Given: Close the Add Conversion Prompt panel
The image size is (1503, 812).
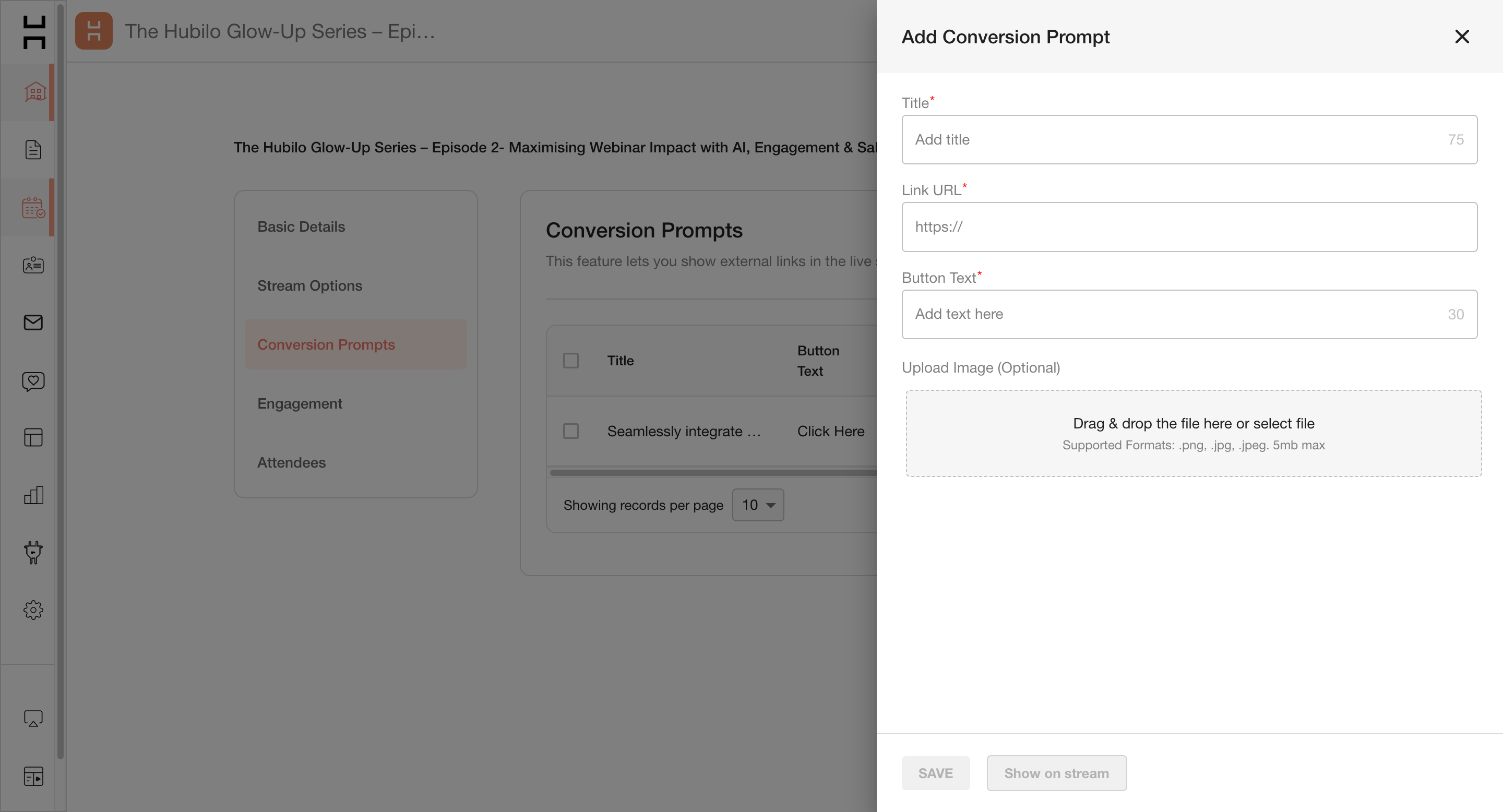Looking at the screenshot, I should [1462, 36].
